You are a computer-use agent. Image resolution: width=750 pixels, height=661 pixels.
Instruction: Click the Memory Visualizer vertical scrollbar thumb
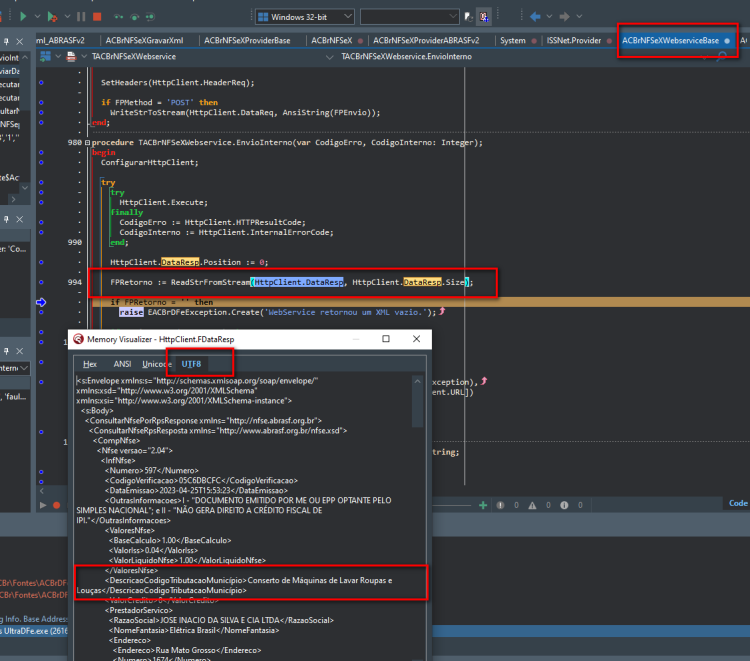[418, 407]
